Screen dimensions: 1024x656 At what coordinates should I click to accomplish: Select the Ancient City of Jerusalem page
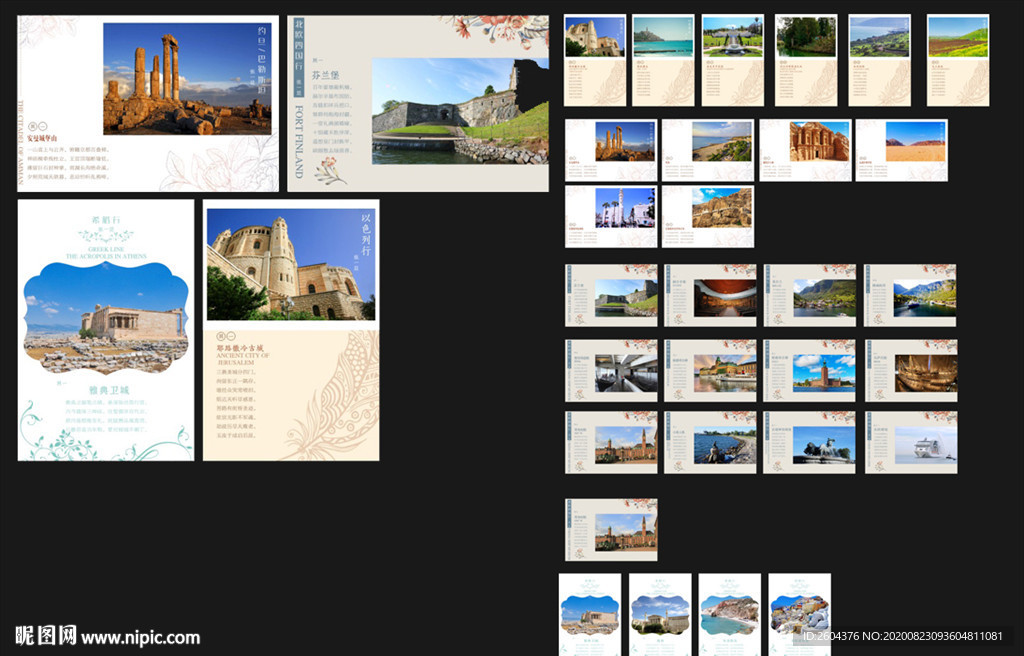290,330
